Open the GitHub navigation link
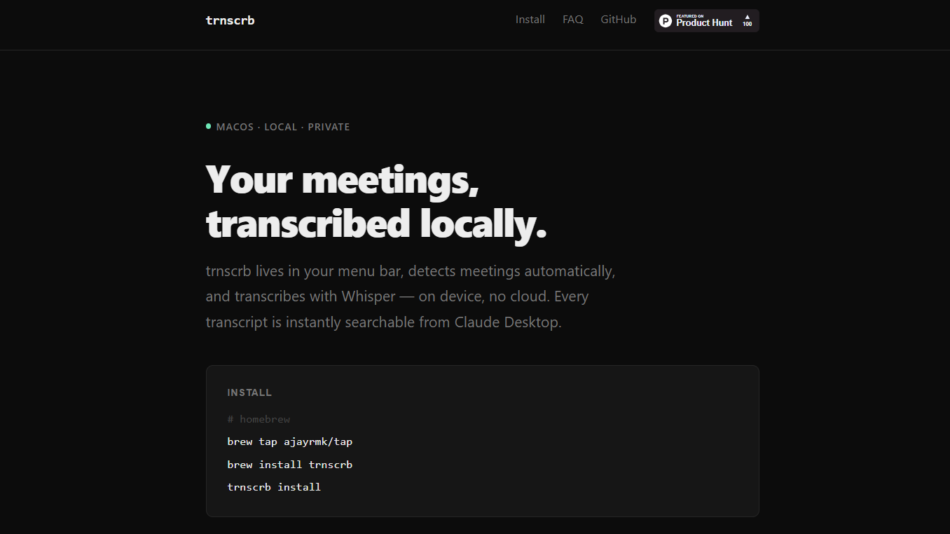950x534 pixels. (618, 19)
